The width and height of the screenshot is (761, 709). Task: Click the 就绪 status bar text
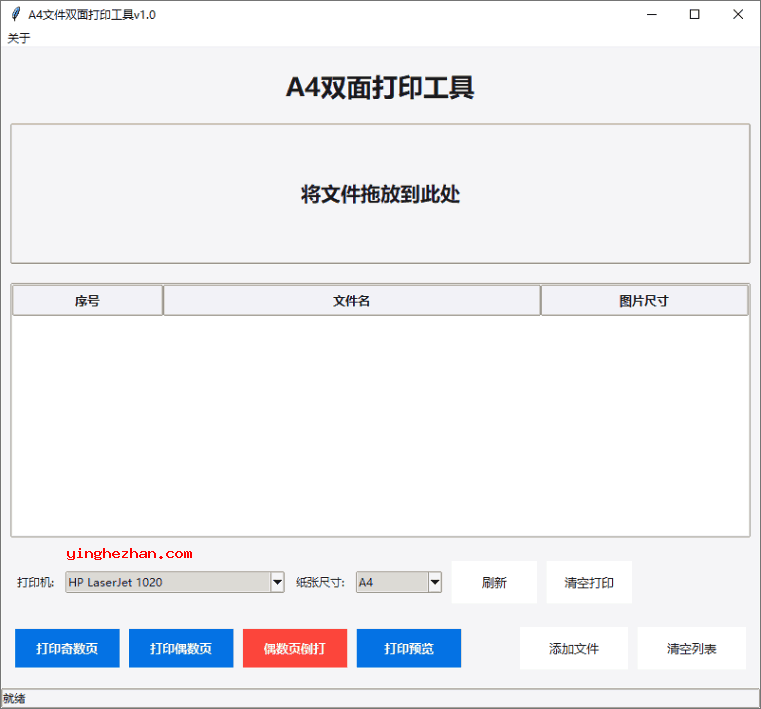(x=14, y=698)
